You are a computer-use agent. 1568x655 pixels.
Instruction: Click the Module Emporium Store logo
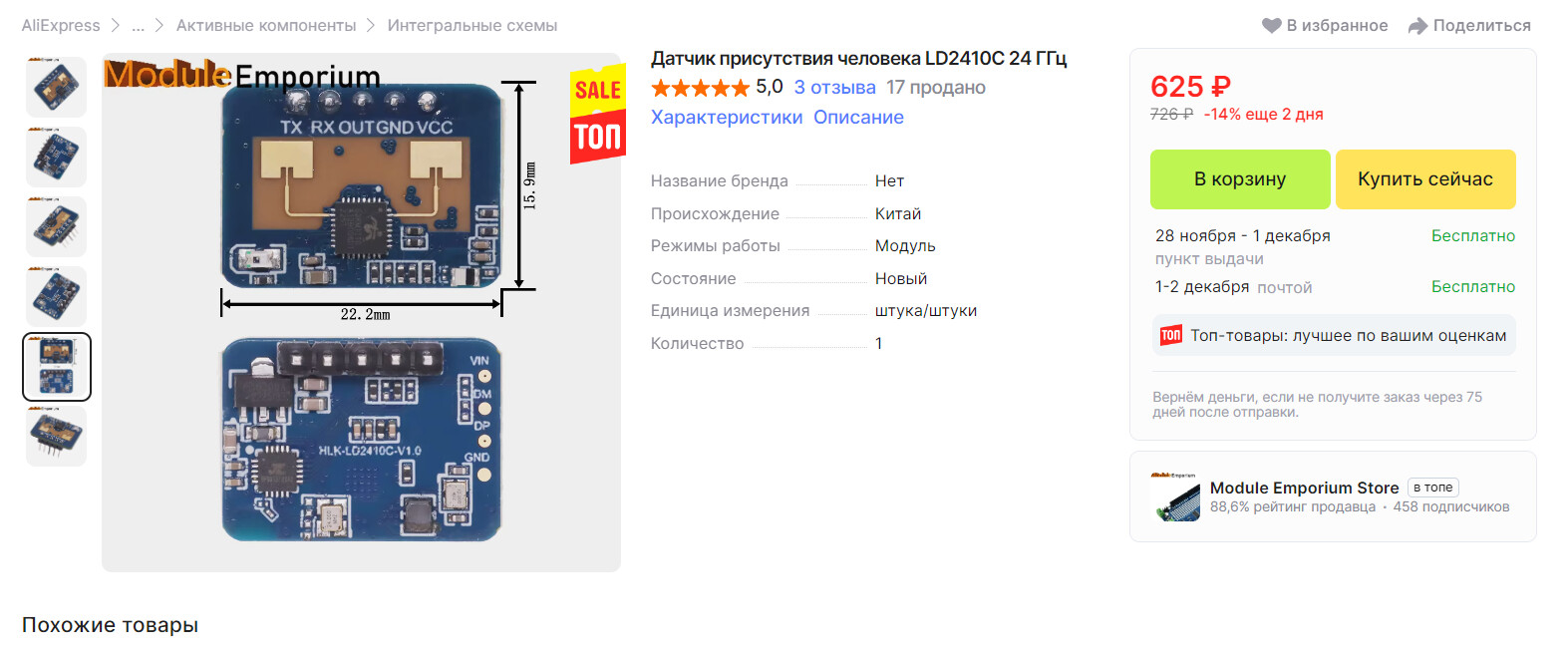[1175, 496]
